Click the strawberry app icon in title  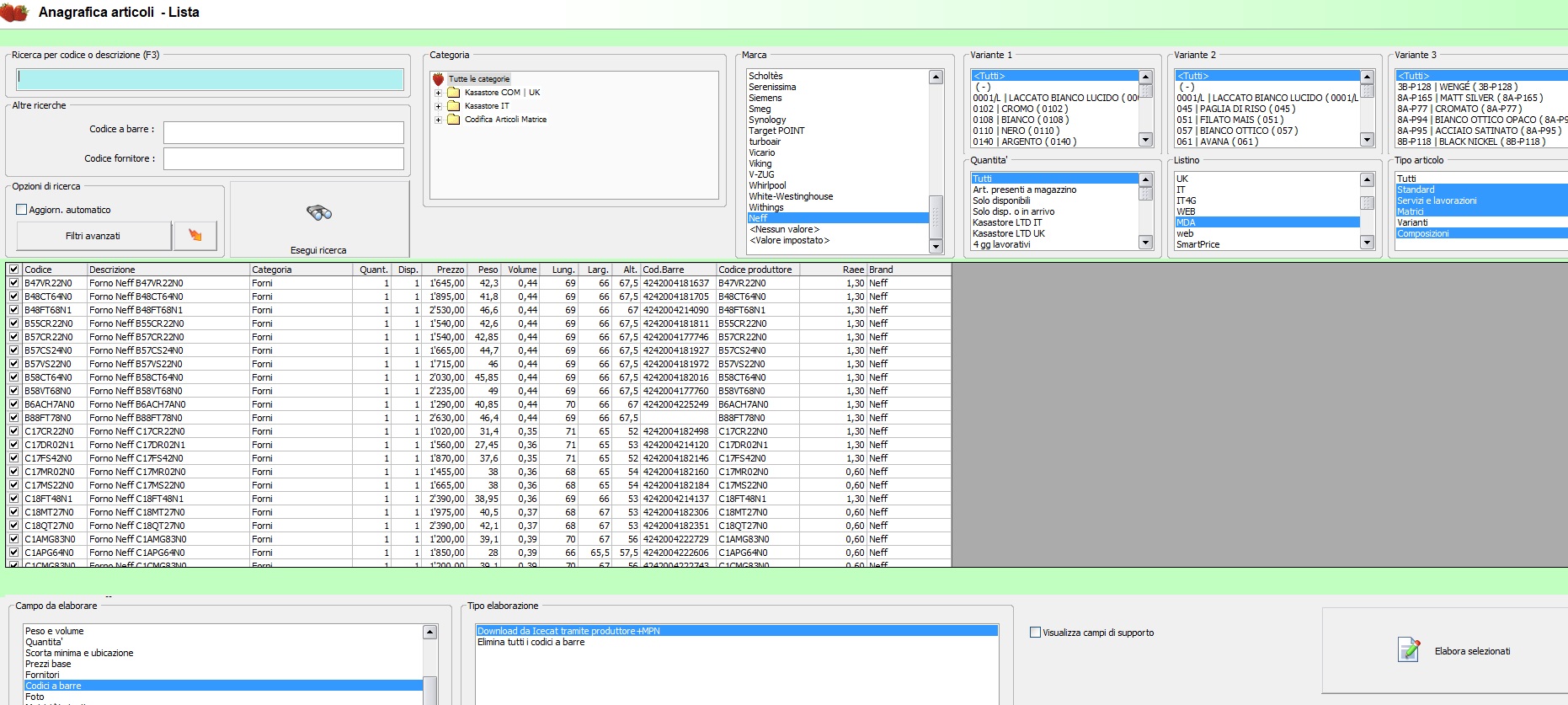pos(14,12)
